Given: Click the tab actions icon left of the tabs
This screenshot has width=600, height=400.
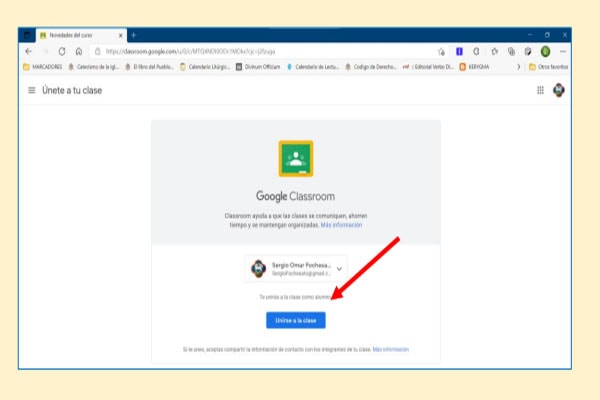Looking at the screenshot, I should [x=27, y=35].
